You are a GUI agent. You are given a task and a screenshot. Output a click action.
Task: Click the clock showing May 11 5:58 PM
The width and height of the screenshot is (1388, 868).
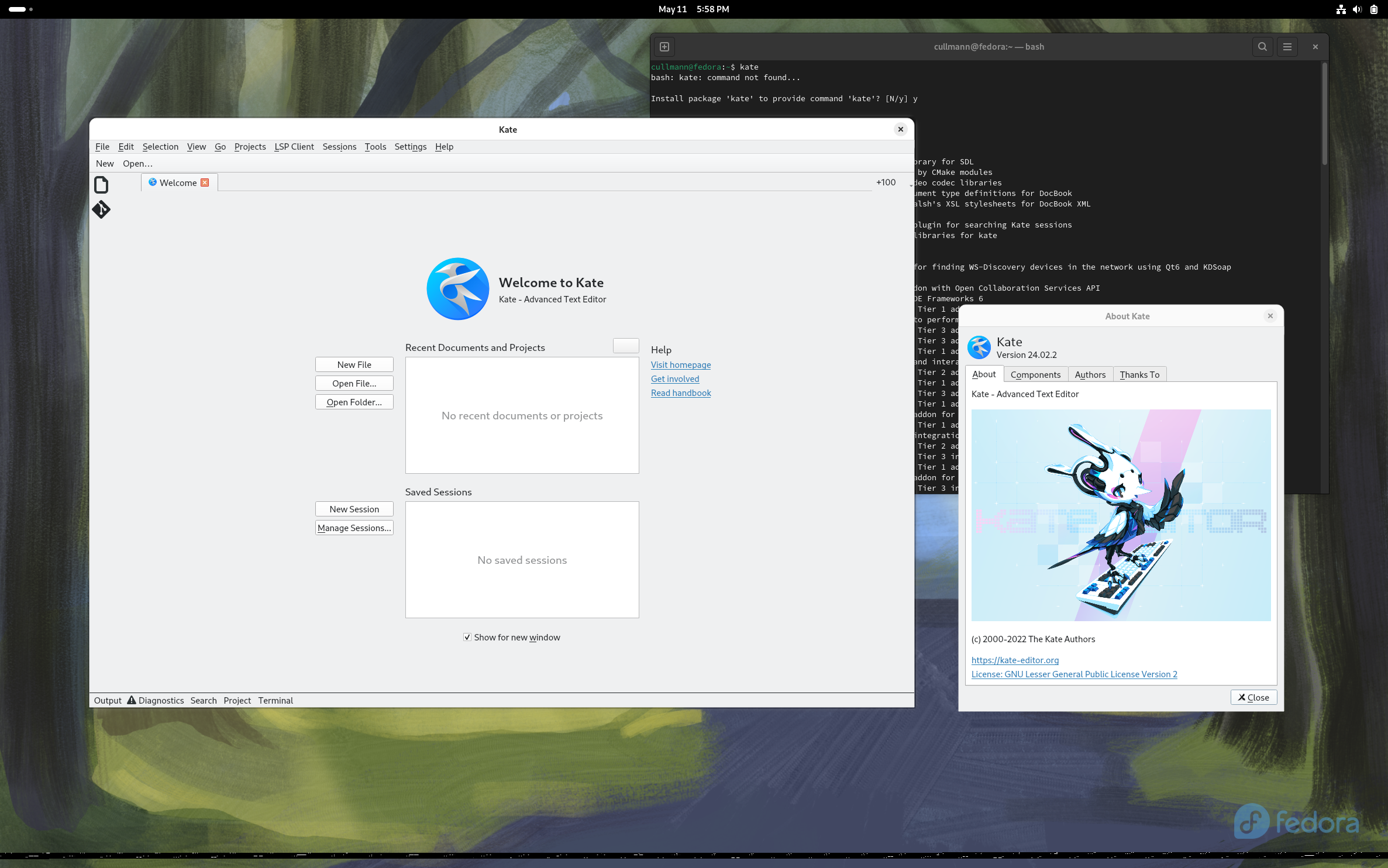[x=694, y=9]
